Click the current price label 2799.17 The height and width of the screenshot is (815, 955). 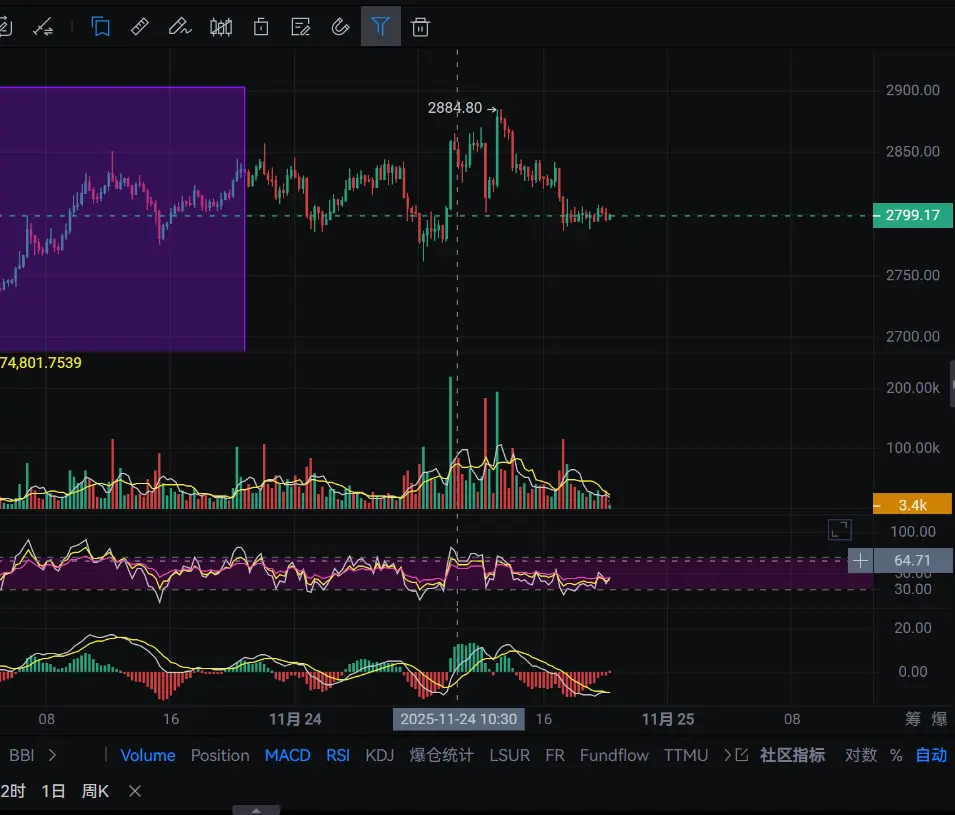(912, 215)
